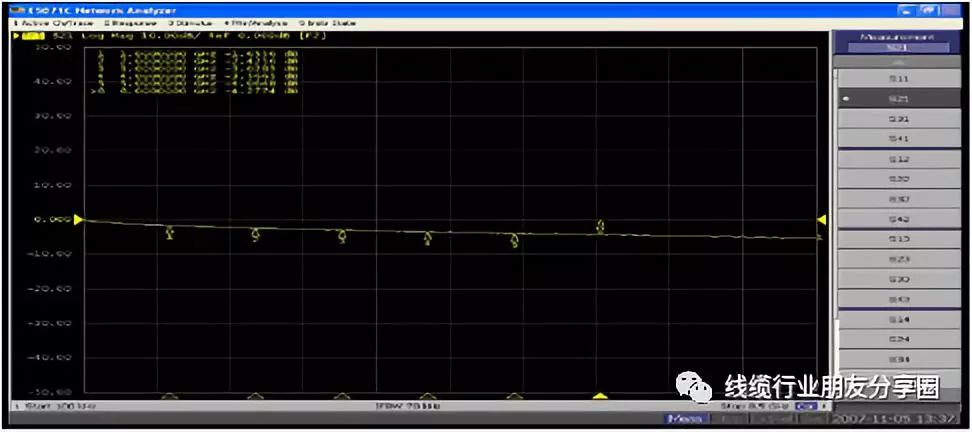The height and width of the screenshot is (432, 972).
Task: Click the left reference level triangle
Action: tap(78, 219)
